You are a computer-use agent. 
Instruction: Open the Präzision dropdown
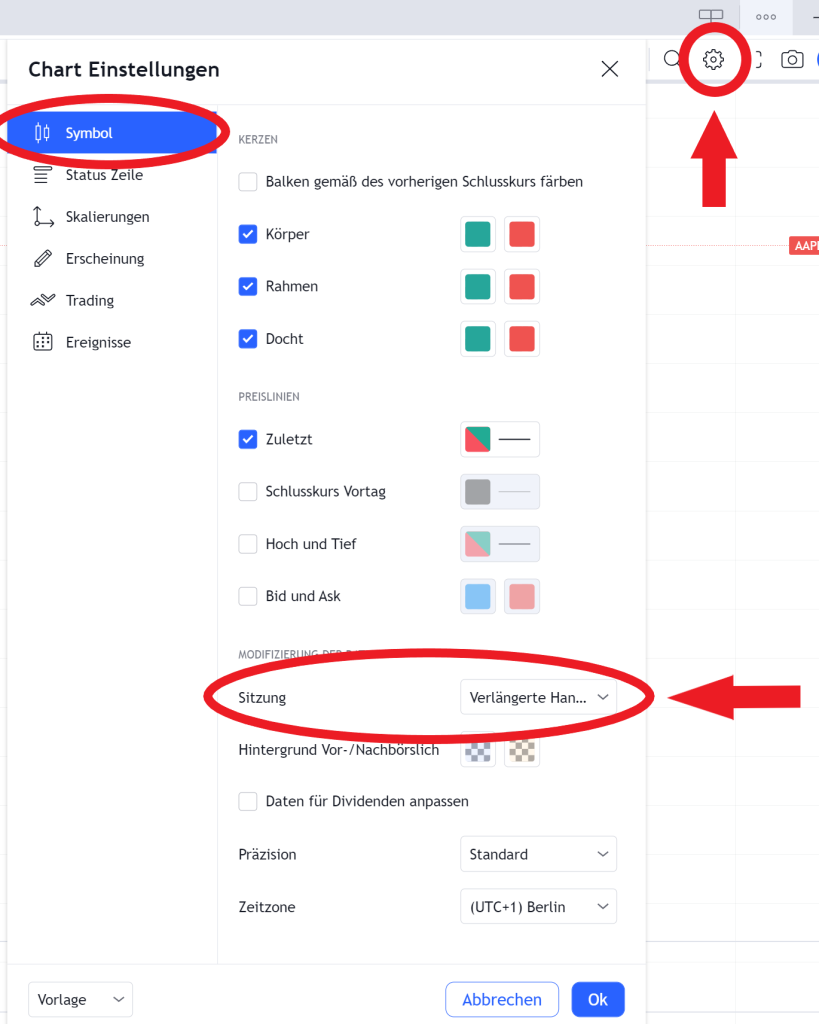tap(538, 855)
